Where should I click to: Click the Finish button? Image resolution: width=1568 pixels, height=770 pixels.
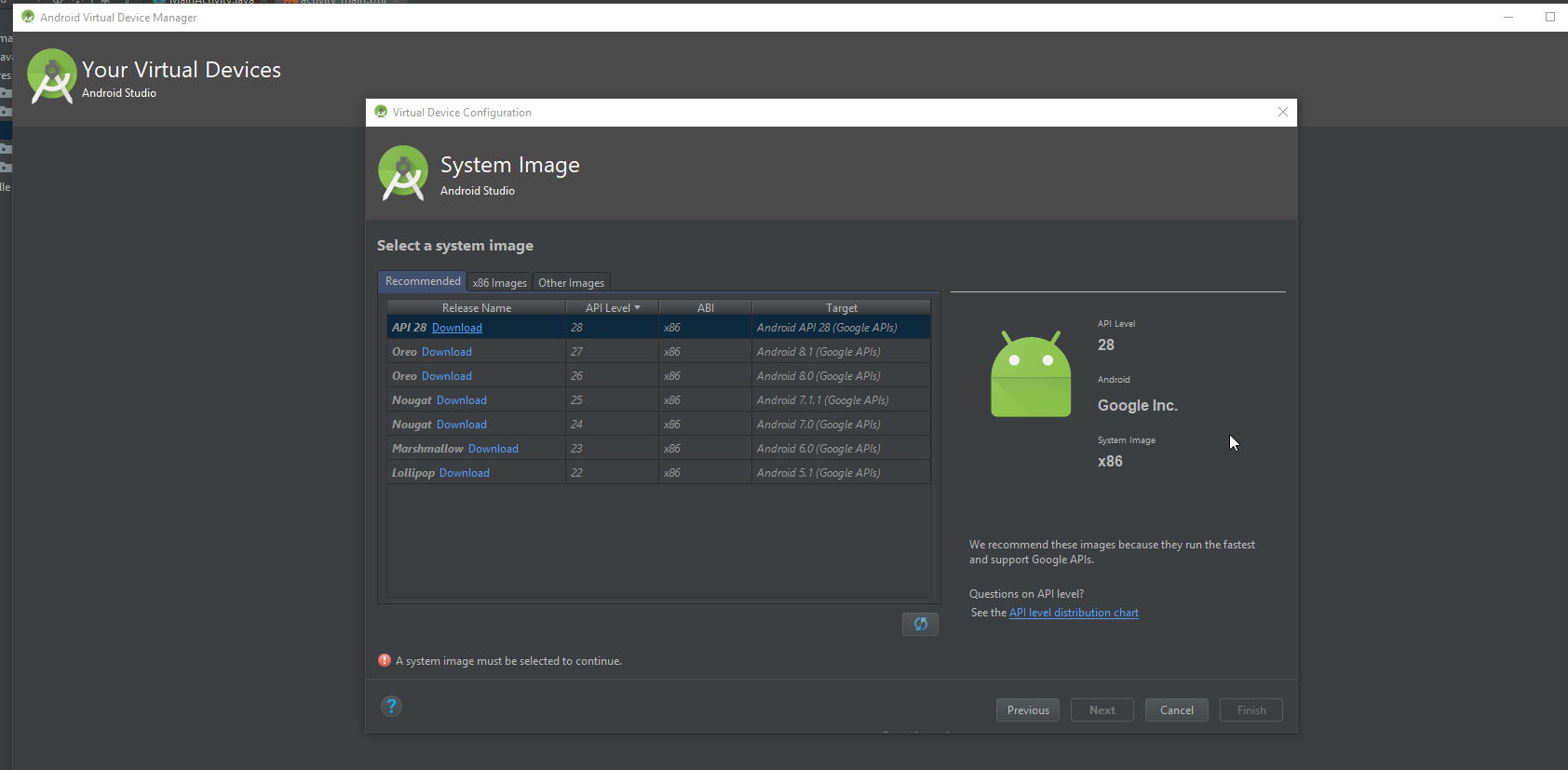[1251, 710]
